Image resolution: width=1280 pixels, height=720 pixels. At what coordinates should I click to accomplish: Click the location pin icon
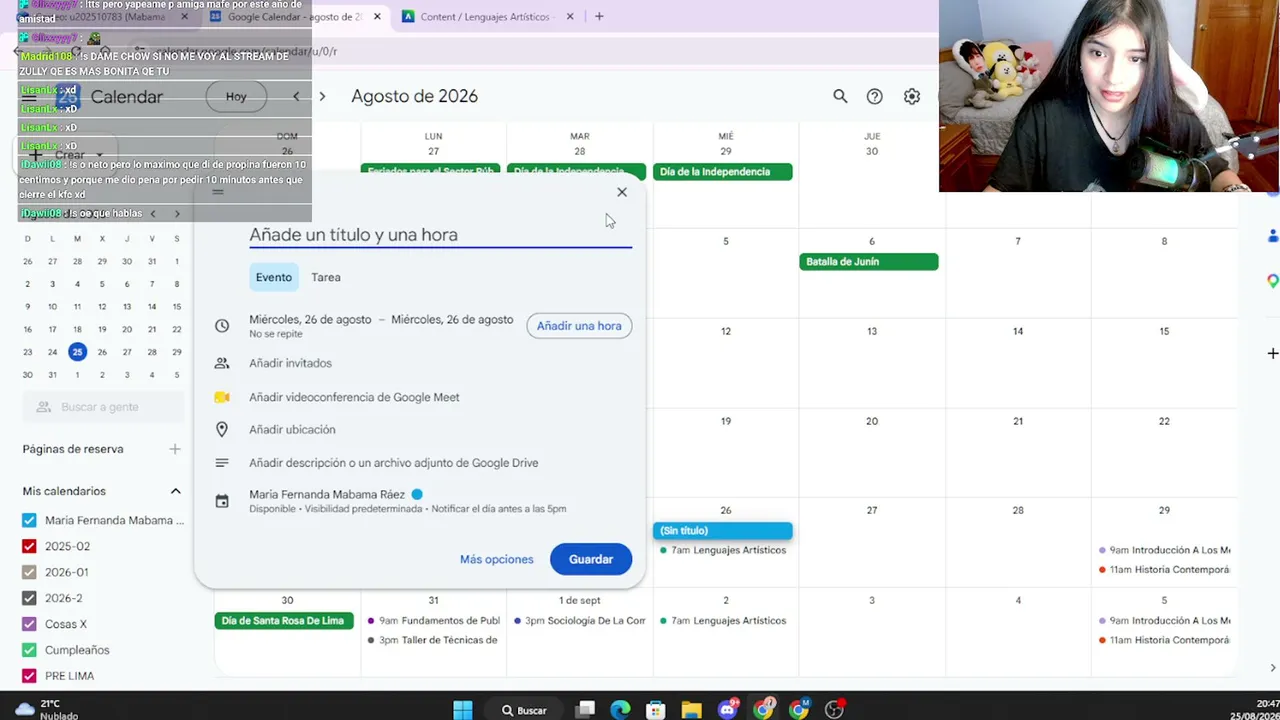pyautogui.click(x=222, y=429)
